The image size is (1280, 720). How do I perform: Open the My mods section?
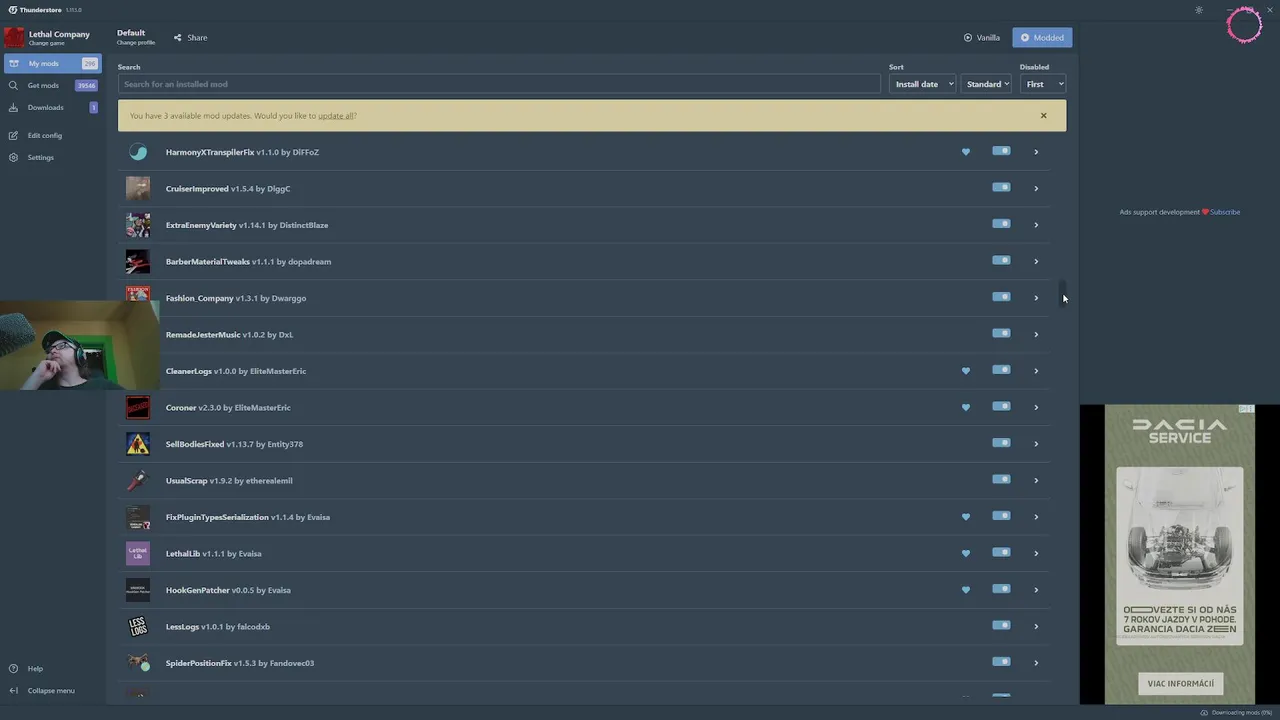[51, 64]
